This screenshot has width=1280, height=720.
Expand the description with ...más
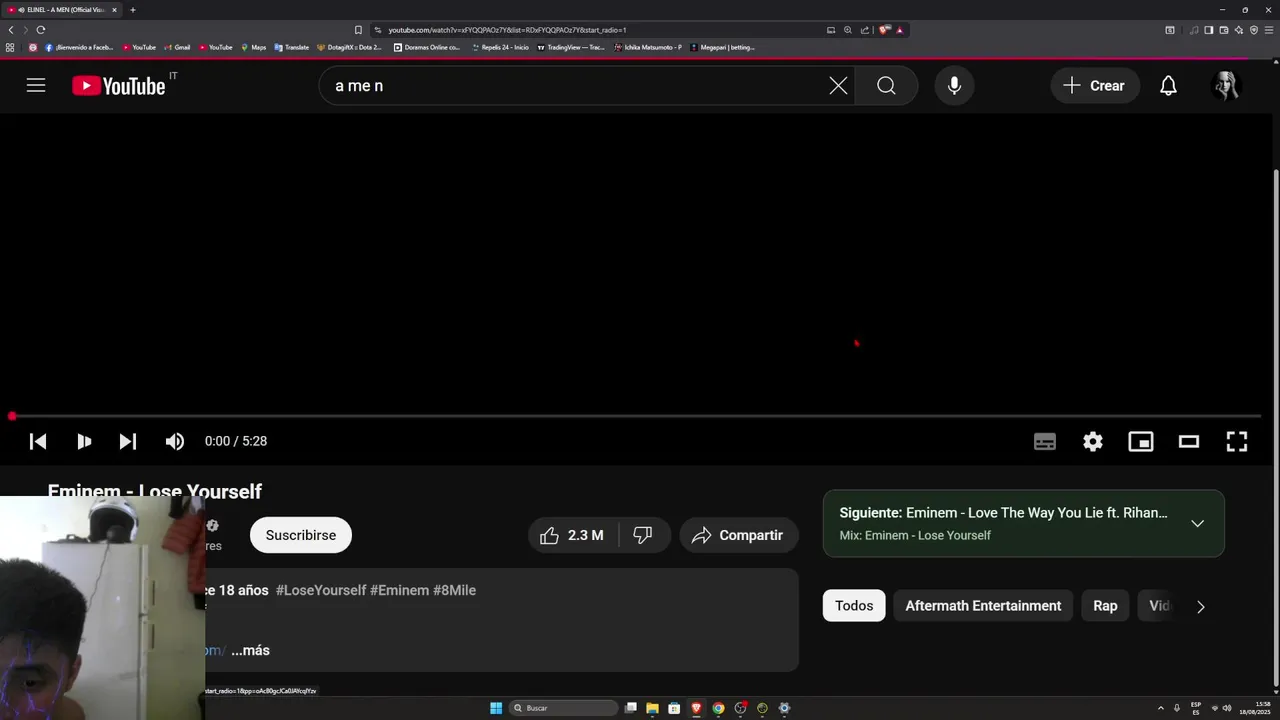click(250, 650)
